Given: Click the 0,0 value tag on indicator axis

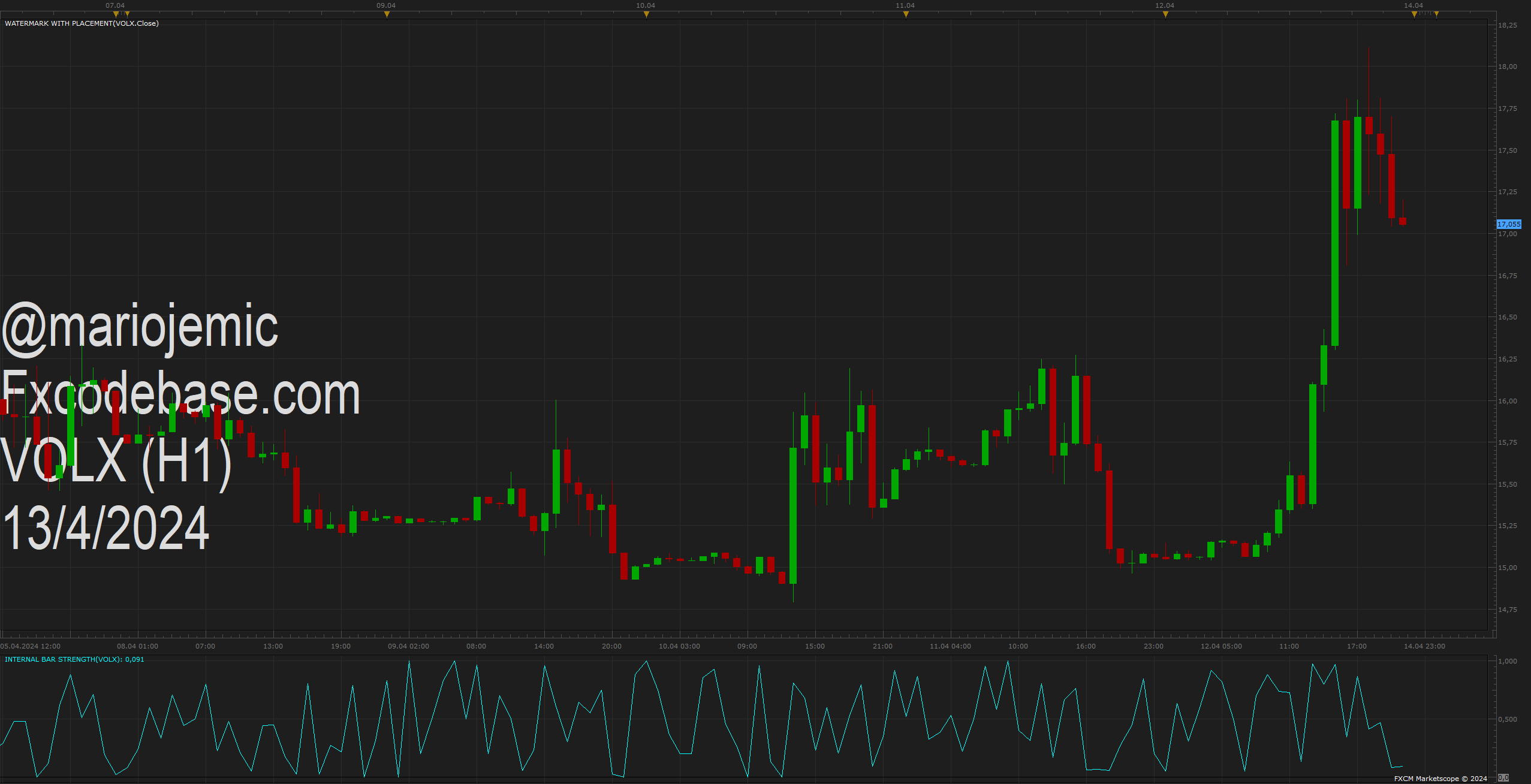Looking at the screenshot, I should [x=1503, y=777].
